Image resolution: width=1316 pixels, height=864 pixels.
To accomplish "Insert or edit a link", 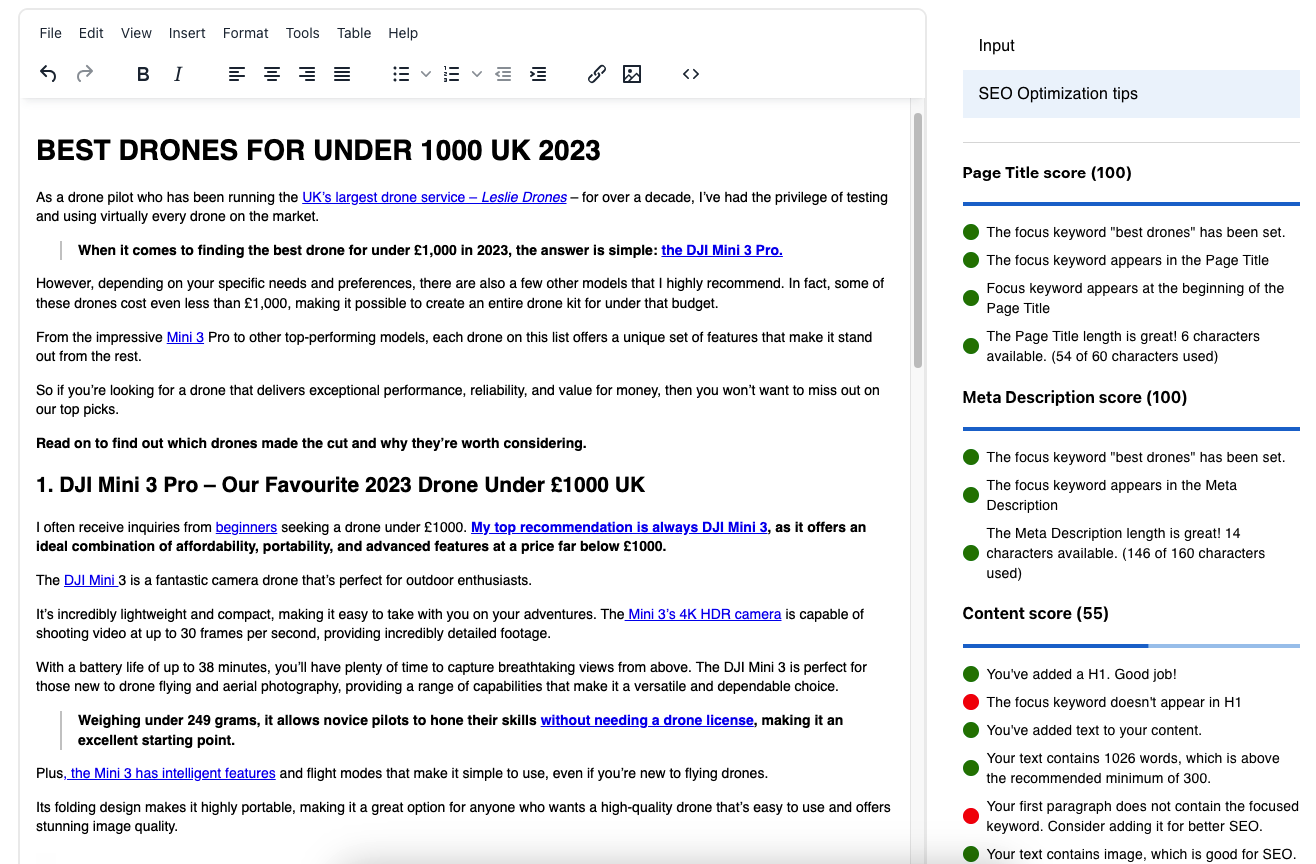I will (x=597, y=74).
